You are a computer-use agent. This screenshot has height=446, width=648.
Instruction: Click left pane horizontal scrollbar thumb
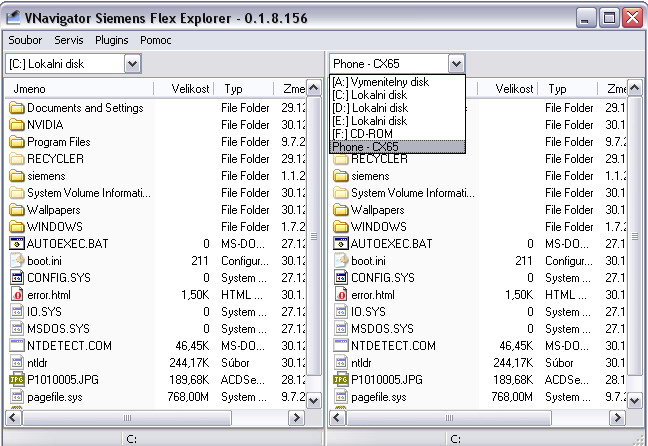pyautogui.click(x=127, y=418)
